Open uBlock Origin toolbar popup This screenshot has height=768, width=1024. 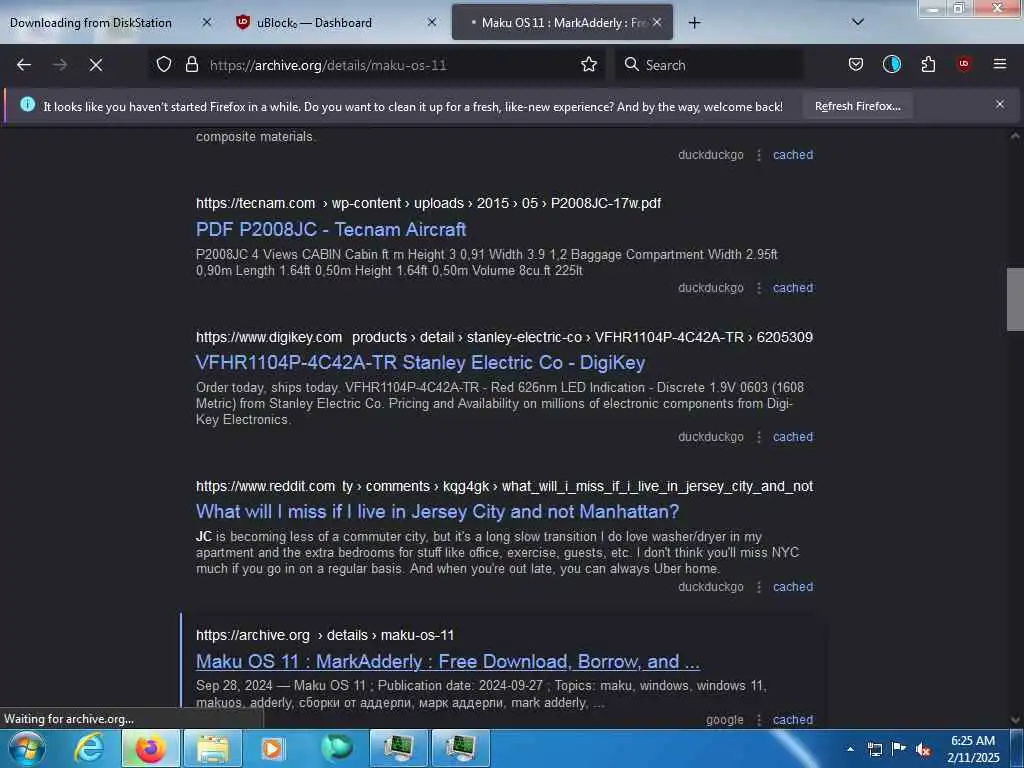(964, 64)
